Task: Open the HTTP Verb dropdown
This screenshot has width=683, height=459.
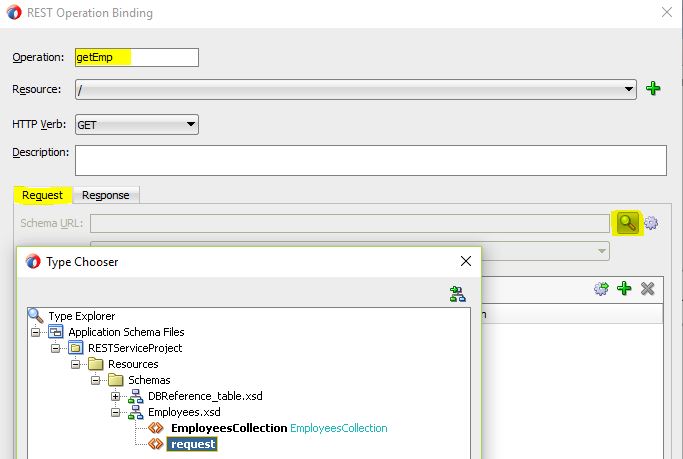Action: coord(190,125)
